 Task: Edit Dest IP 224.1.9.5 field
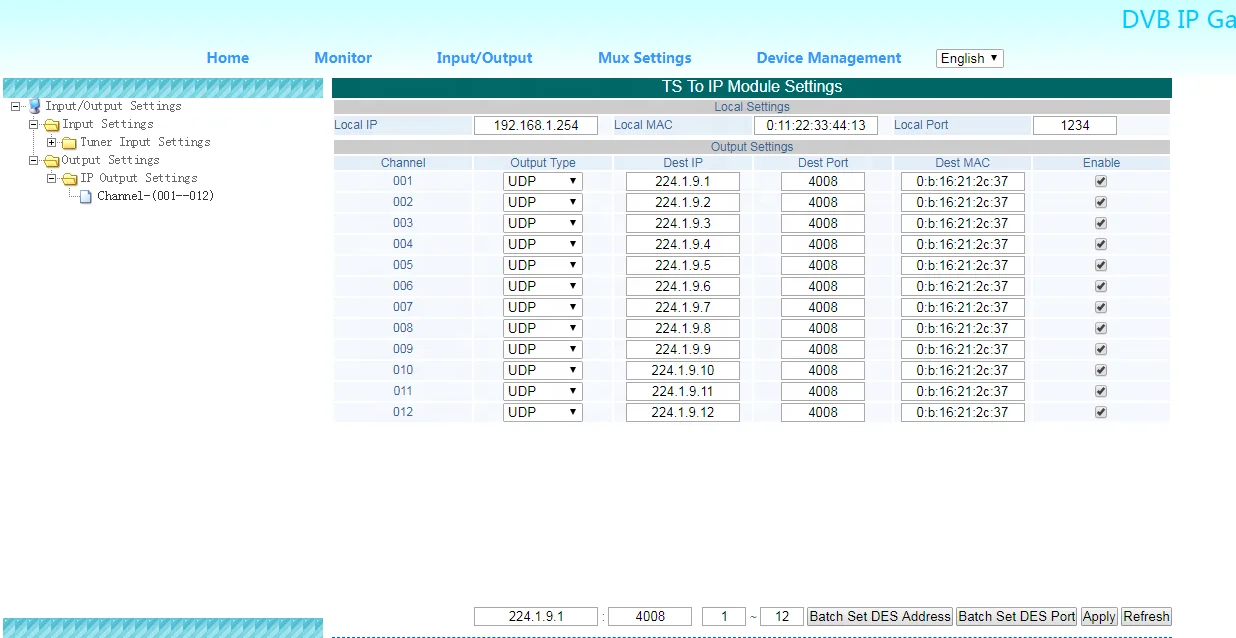point(683,265)
